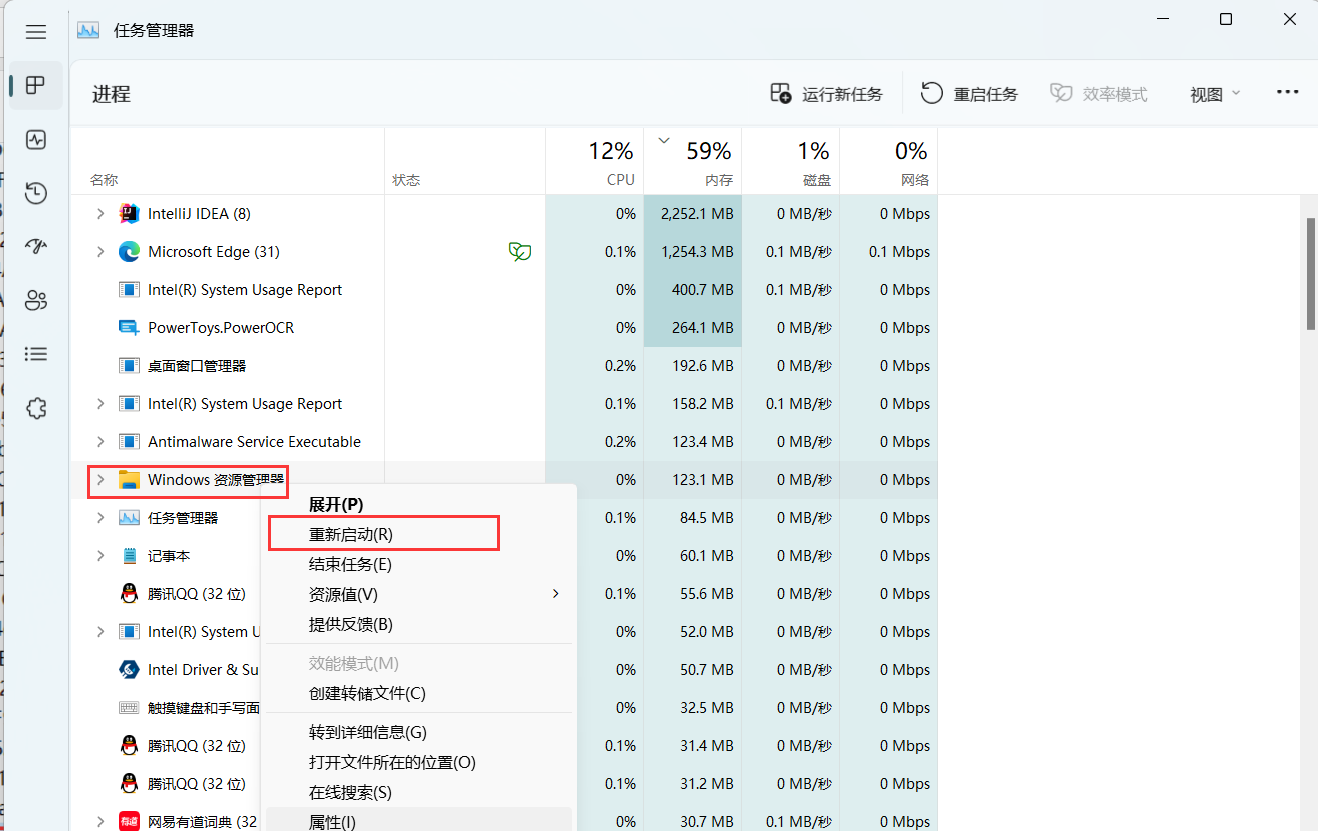Open App history from the sidebar

point(36,193)
